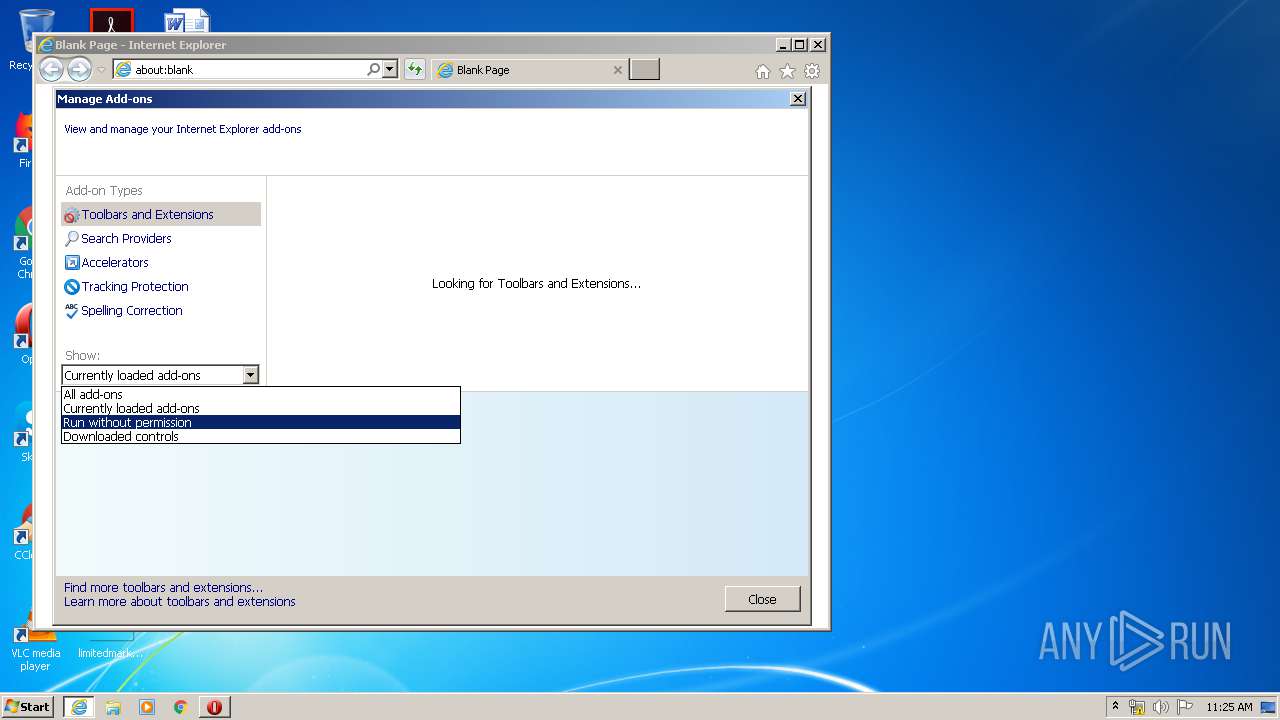Click Internet Explorer taskbar icon
This screenshot has height=720, width=1280.
[79, 706]
